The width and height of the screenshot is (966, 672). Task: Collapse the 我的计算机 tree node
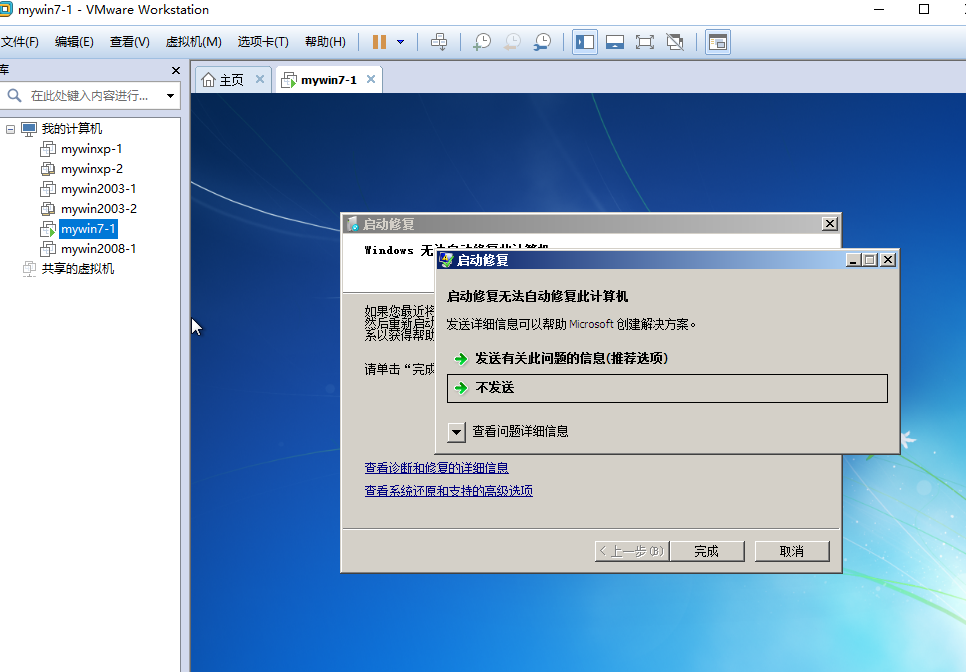tap(10, 129)
